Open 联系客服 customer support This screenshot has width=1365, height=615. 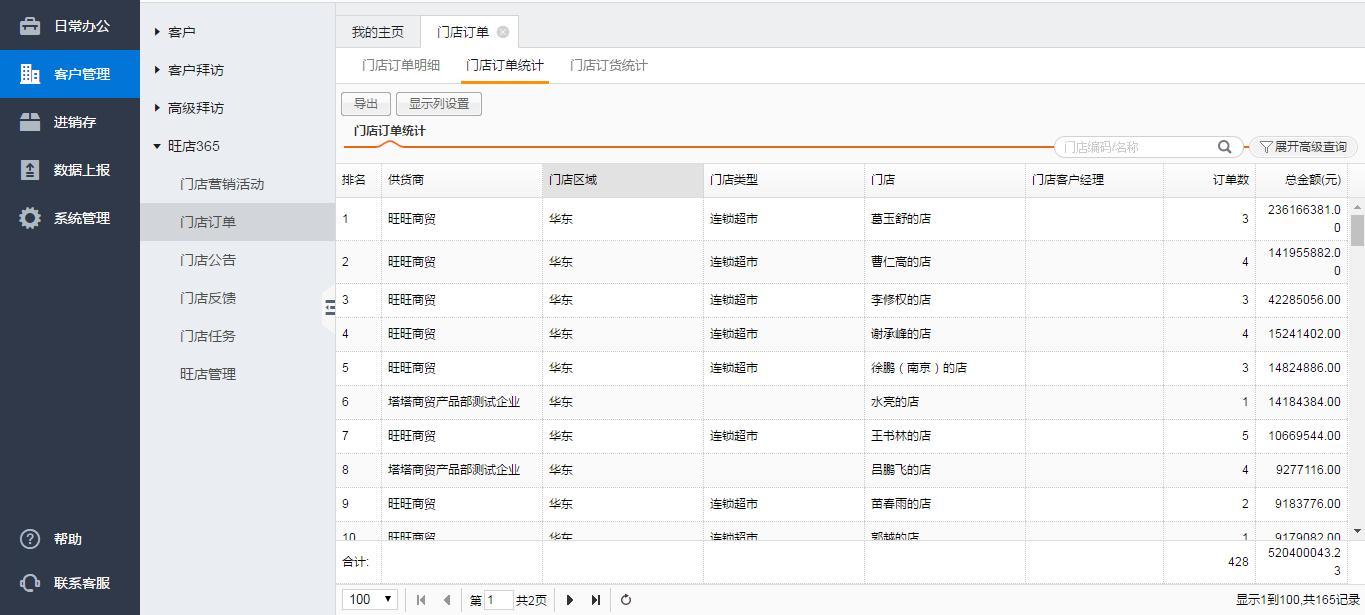coord(80,583)
